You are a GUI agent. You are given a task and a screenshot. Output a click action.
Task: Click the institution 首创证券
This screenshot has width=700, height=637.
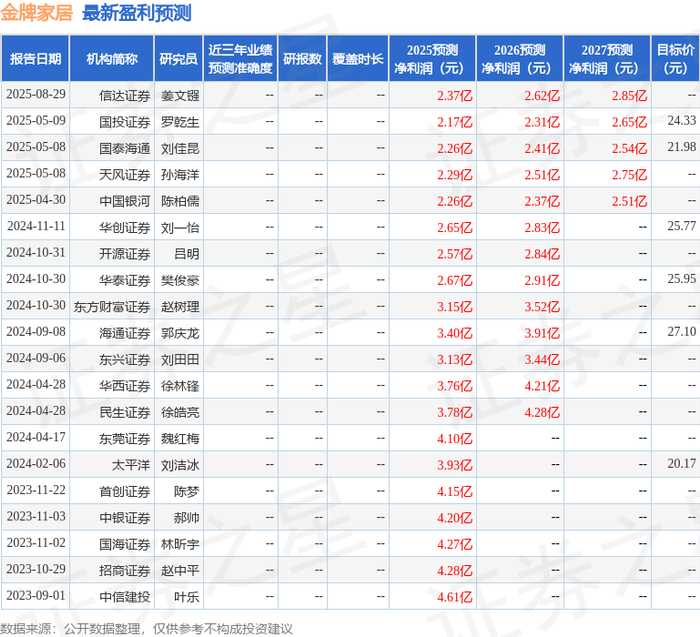125,491
